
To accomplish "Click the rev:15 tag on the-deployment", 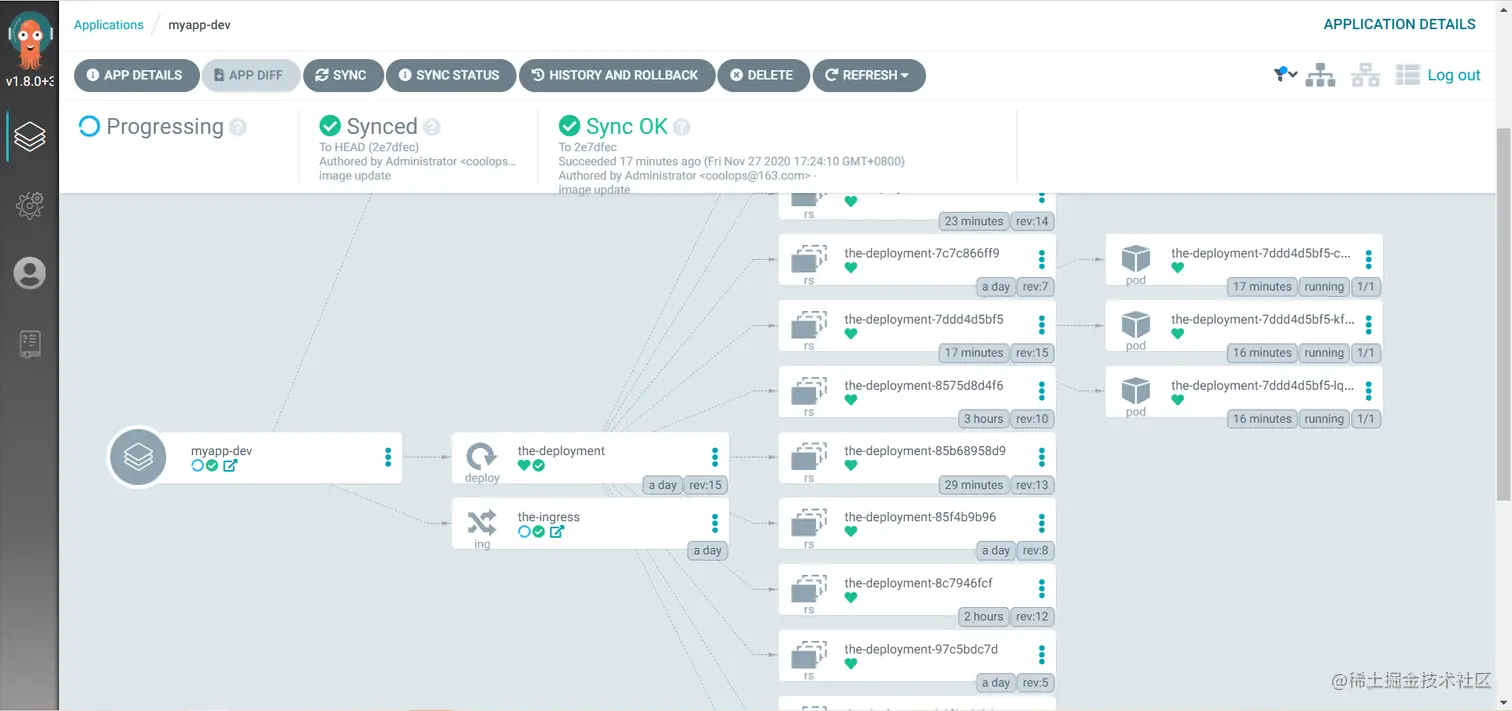I will [705, 485].
